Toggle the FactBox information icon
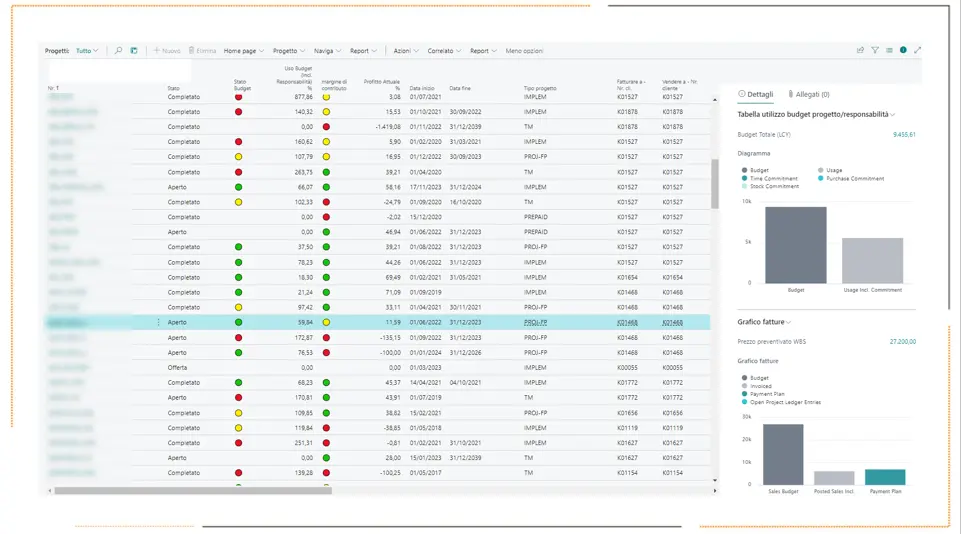This screenshot has height=534, width=961. pyautogui.click(x=903, y=50)
